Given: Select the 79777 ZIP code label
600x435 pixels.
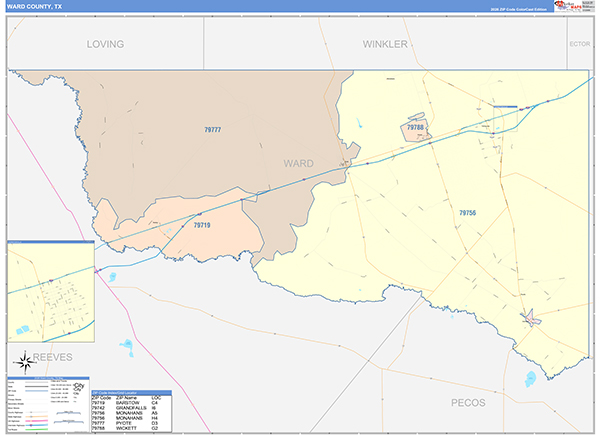Looking at the screenshot, I should [212, 130].
